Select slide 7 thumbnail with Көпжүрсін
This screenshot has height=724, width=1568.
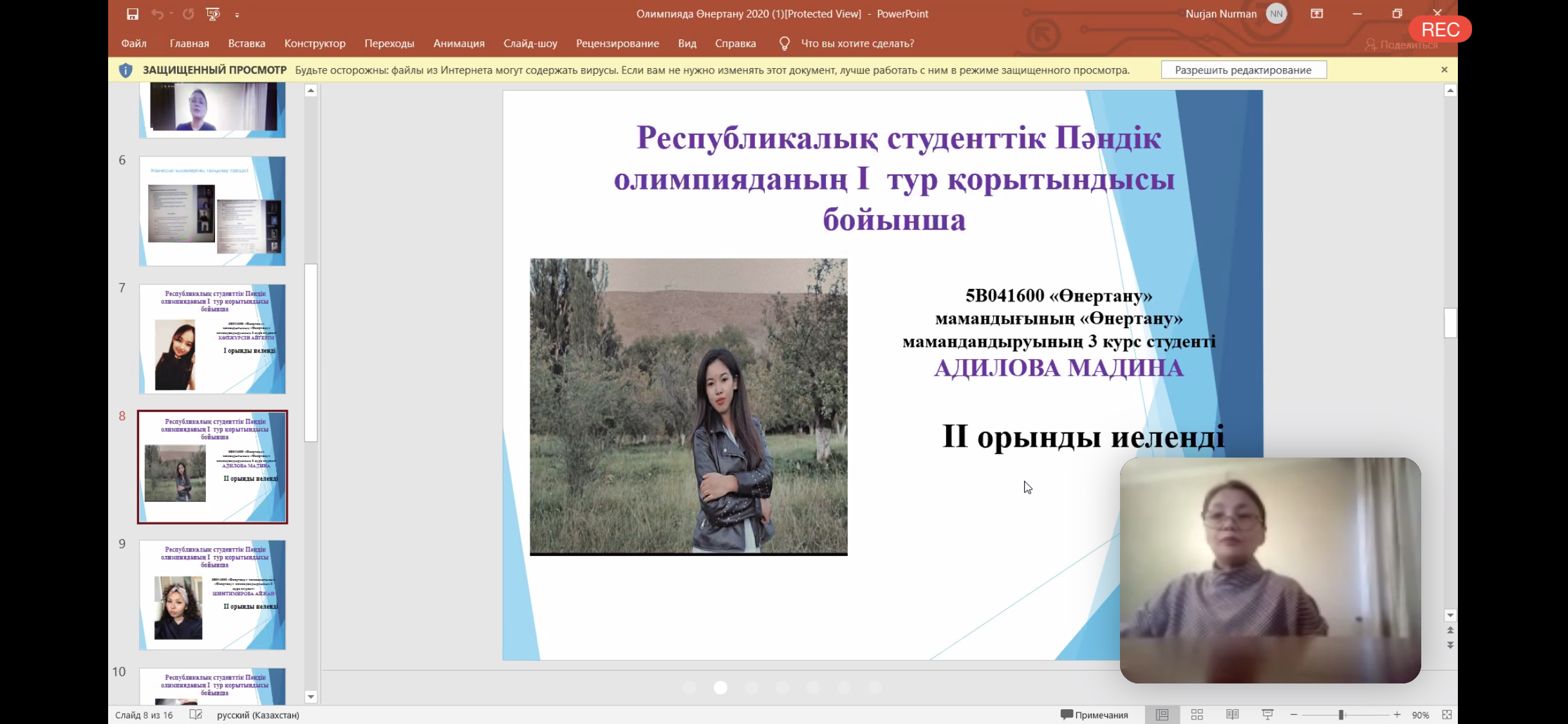click(x=212, y=339)
